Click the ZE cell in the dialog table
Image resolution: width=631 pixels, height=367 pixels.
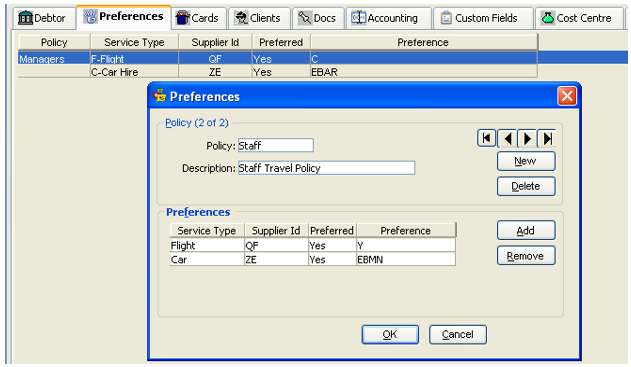276,259
